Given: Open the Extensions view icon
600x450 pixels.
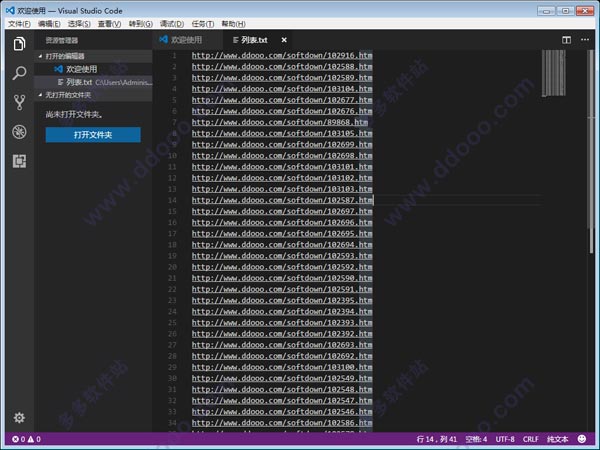Looking at the screenshot, I should pyautogui.click(x=19, y=161).
